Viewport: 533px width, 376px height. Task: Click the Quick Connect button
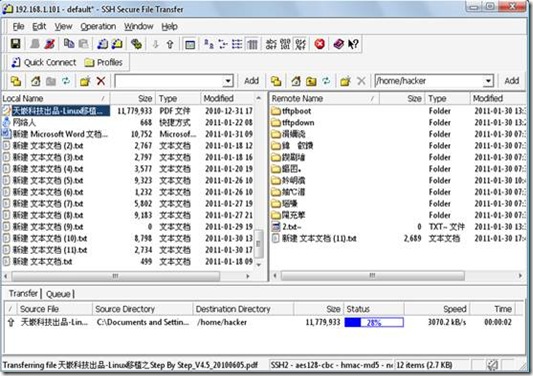pyautogui.click(x=44, y=63)
